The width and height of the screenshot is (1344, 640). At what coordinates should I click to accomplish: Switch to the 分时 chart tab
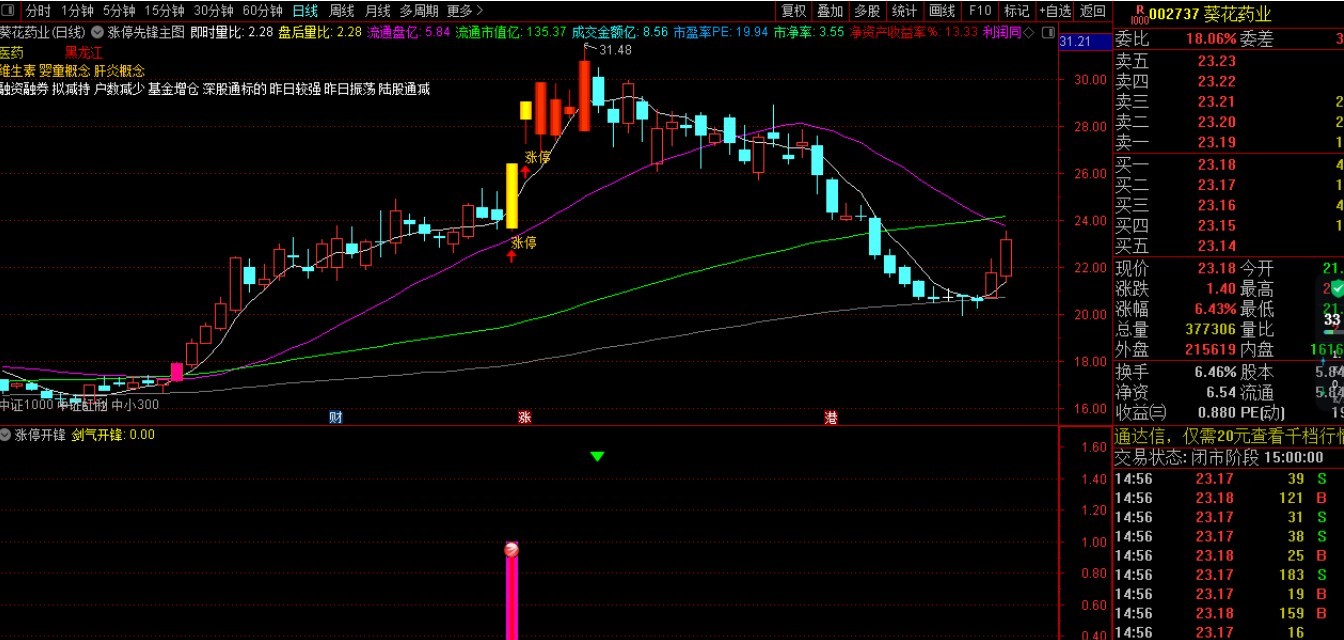38,11
